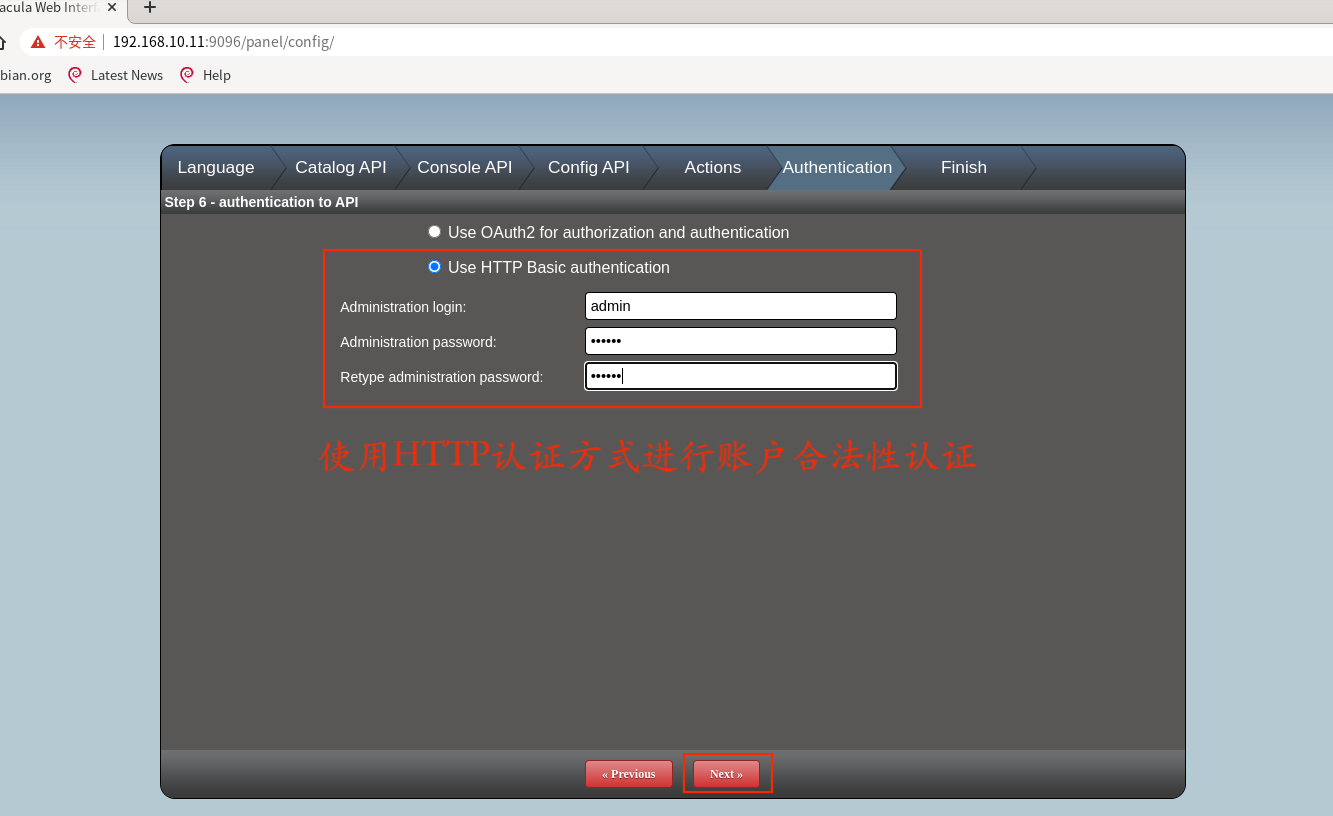
Task: Focus the Administration password field
Action: pos(740,341)
